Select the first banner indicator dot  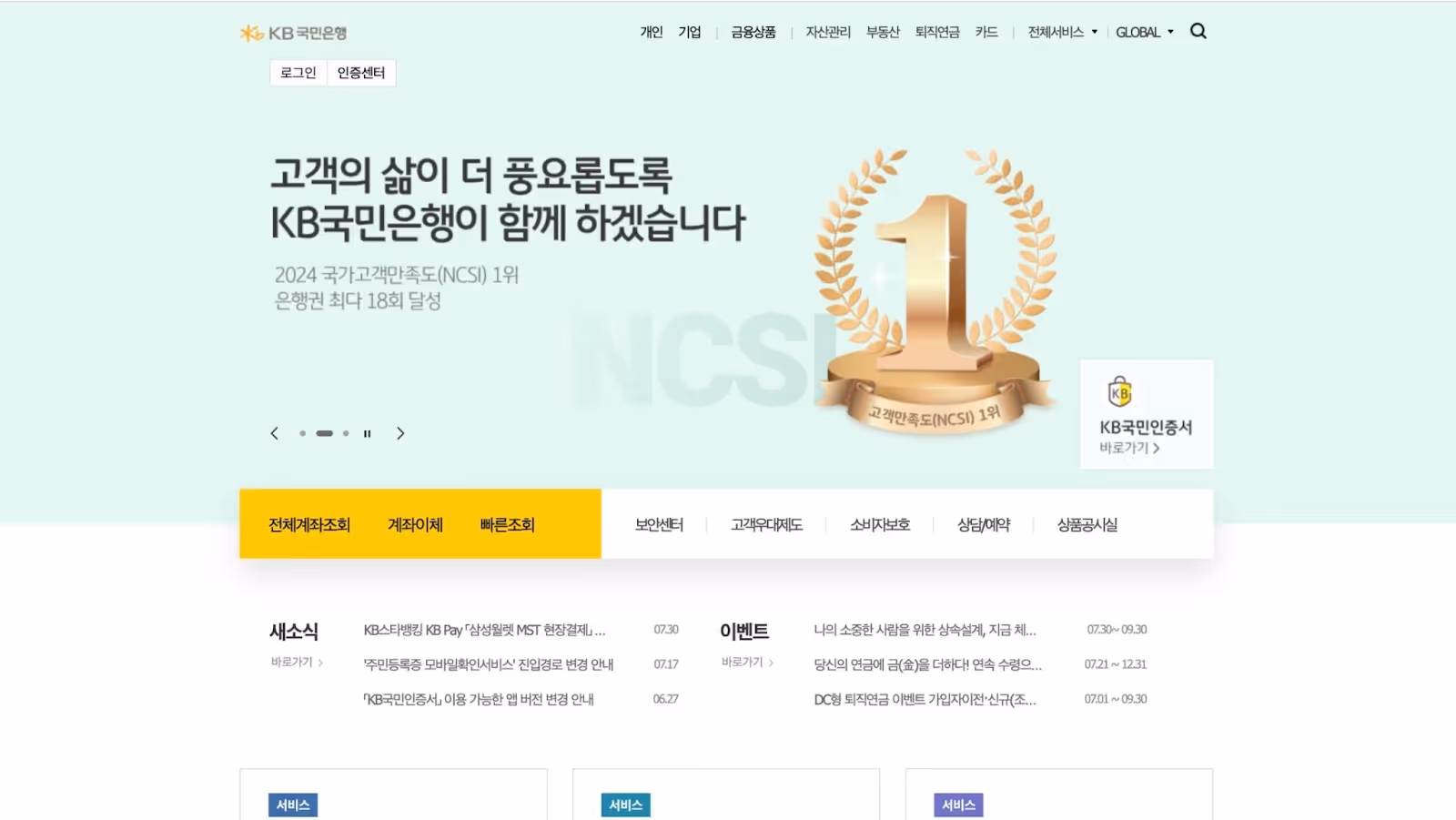pyautogui.click(x=302, y=433)
